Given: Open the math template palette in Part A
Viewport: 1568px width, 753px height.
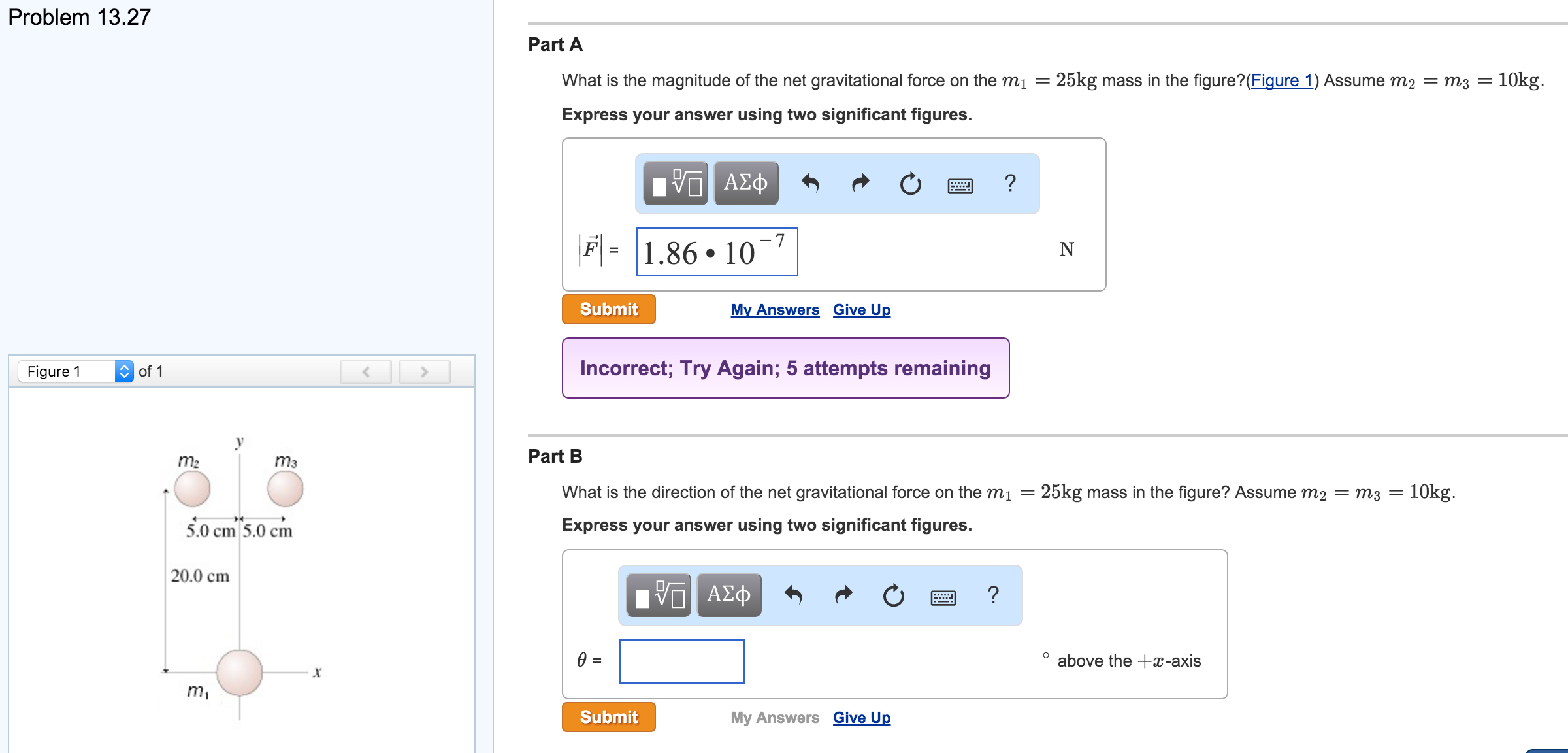Looking at the screenshot, I should click(x=676, y=184).
